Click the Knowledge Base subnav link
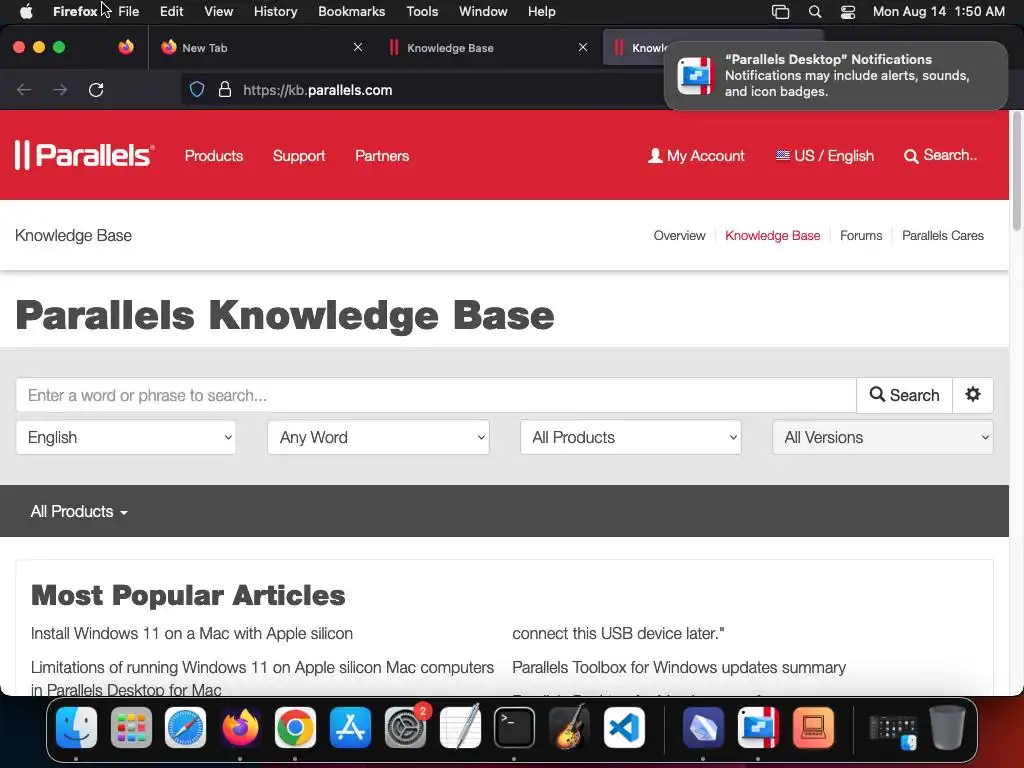Viewport: 1024px width, 768px height. tap(773, 235)
